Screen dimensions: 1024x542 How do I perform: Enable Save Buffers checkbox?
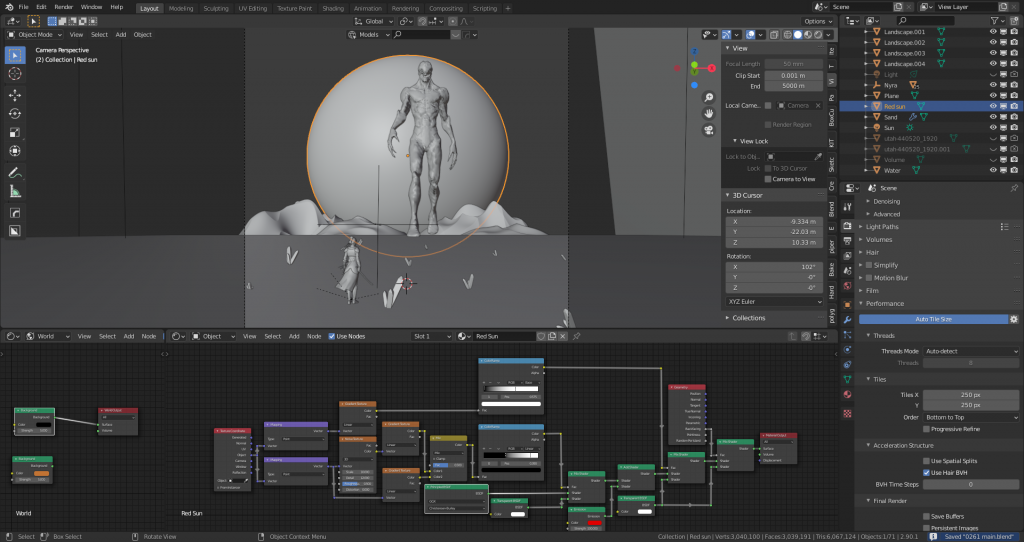(x=926, y=517)
